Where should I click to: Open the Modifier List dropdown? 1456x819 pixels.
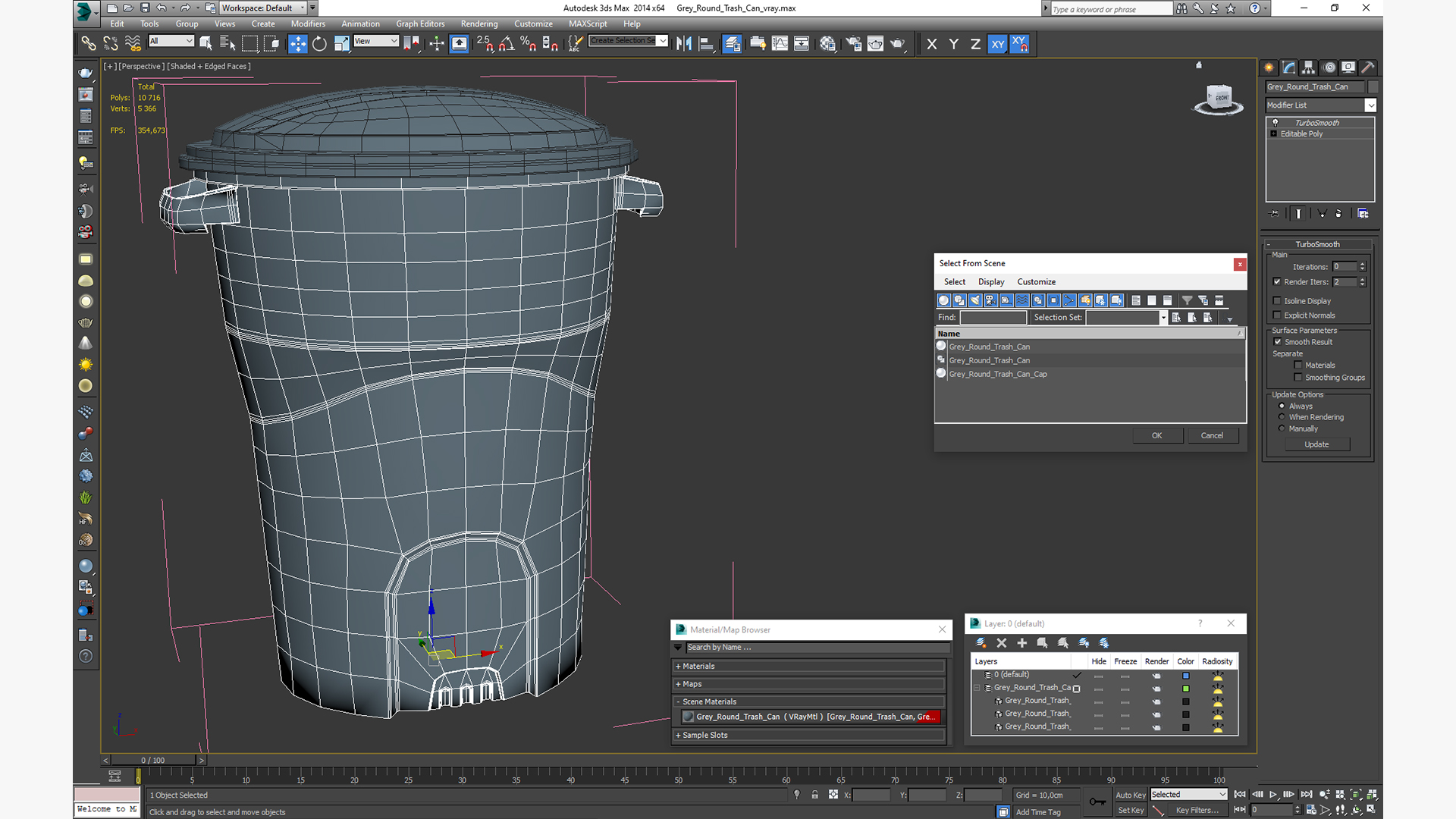point(1370,105)
